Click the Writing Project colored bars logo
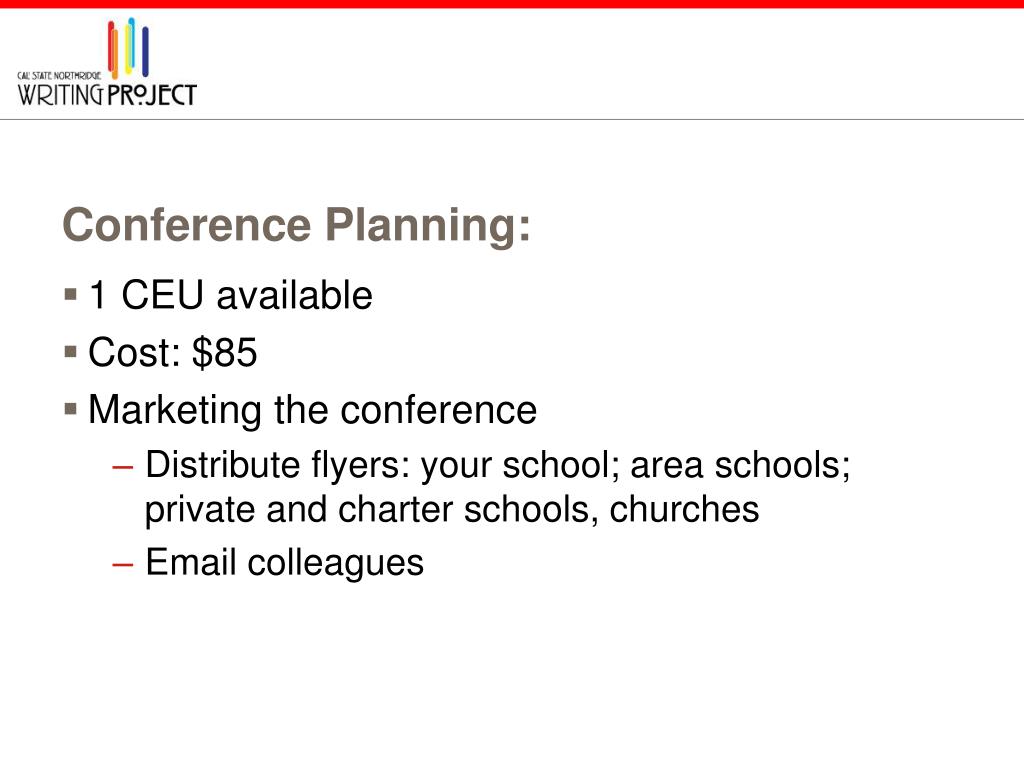Image resolution: width=1024 pixels, height=768 pixels. pyautogui.click(x=129, y=48)
